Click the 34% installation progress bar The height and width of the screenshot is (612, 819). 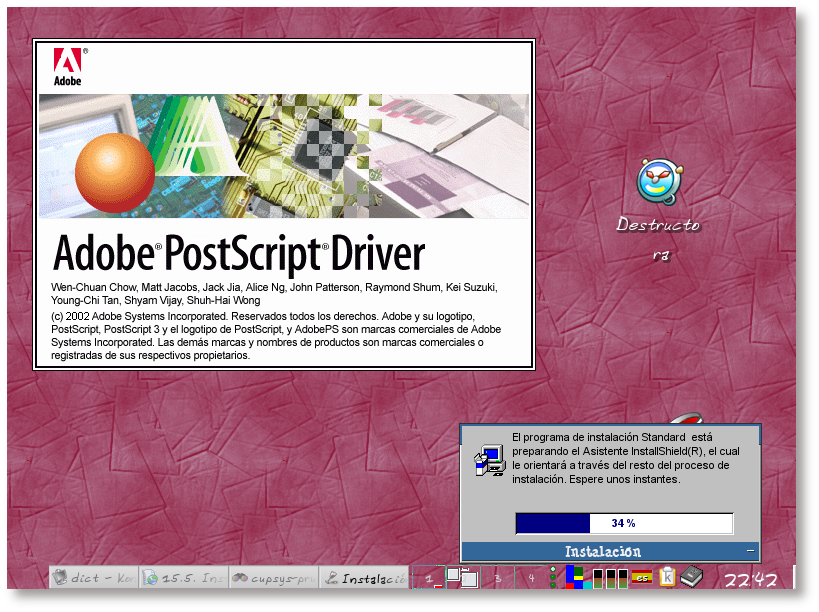coord(623,523)
